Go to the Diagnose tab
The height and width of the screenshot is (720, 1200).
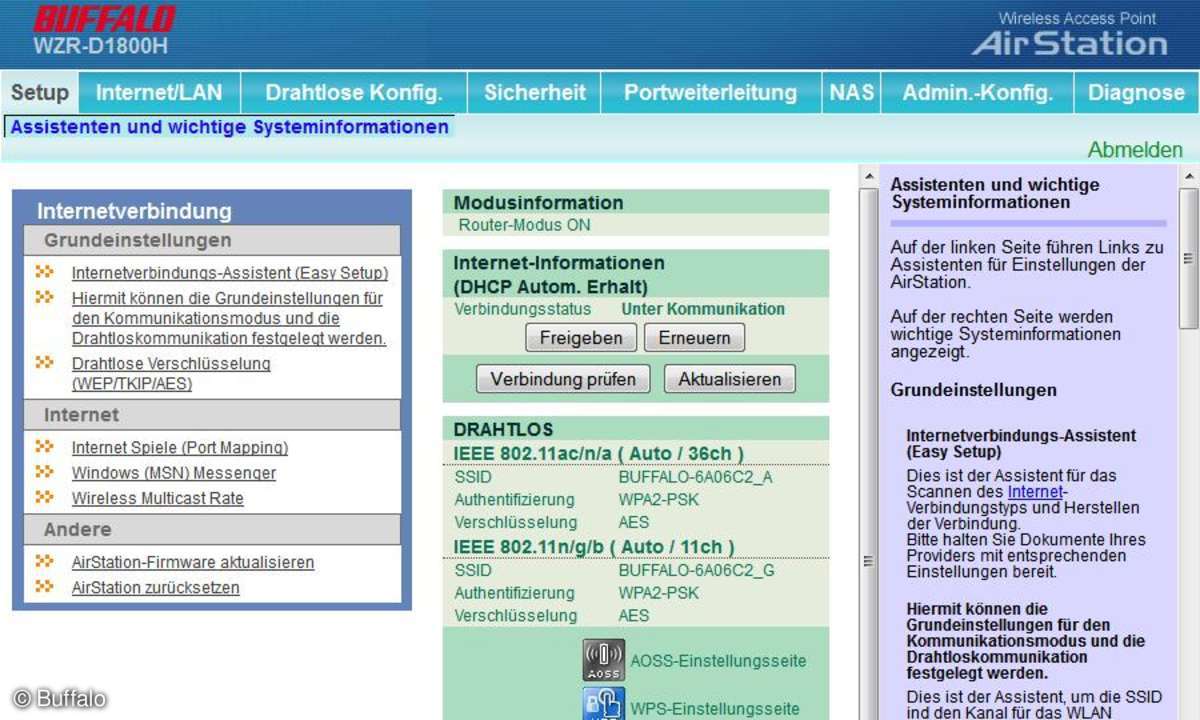pos(1135,93)
